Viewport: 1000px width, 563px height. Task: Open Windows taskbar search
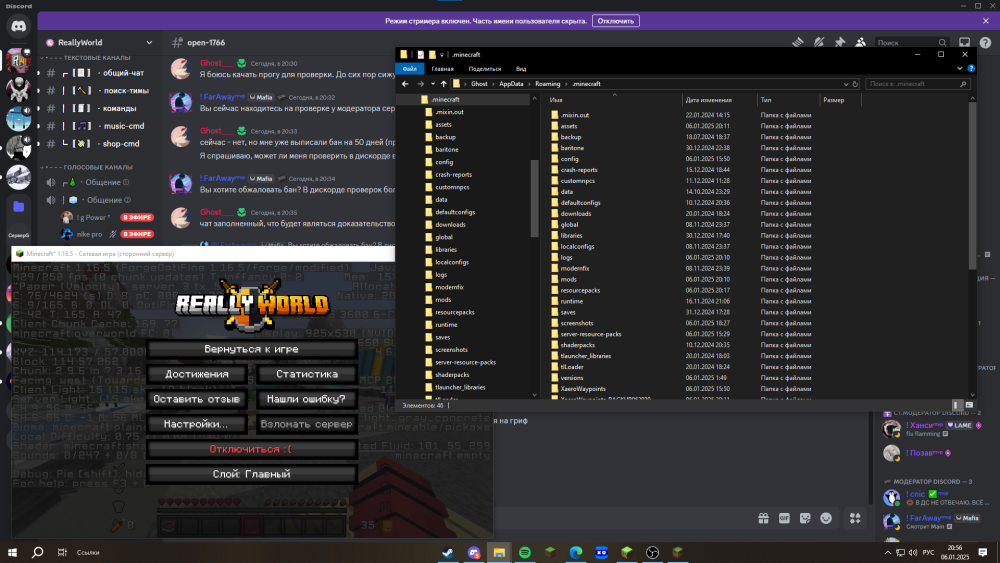click(38, 552)
